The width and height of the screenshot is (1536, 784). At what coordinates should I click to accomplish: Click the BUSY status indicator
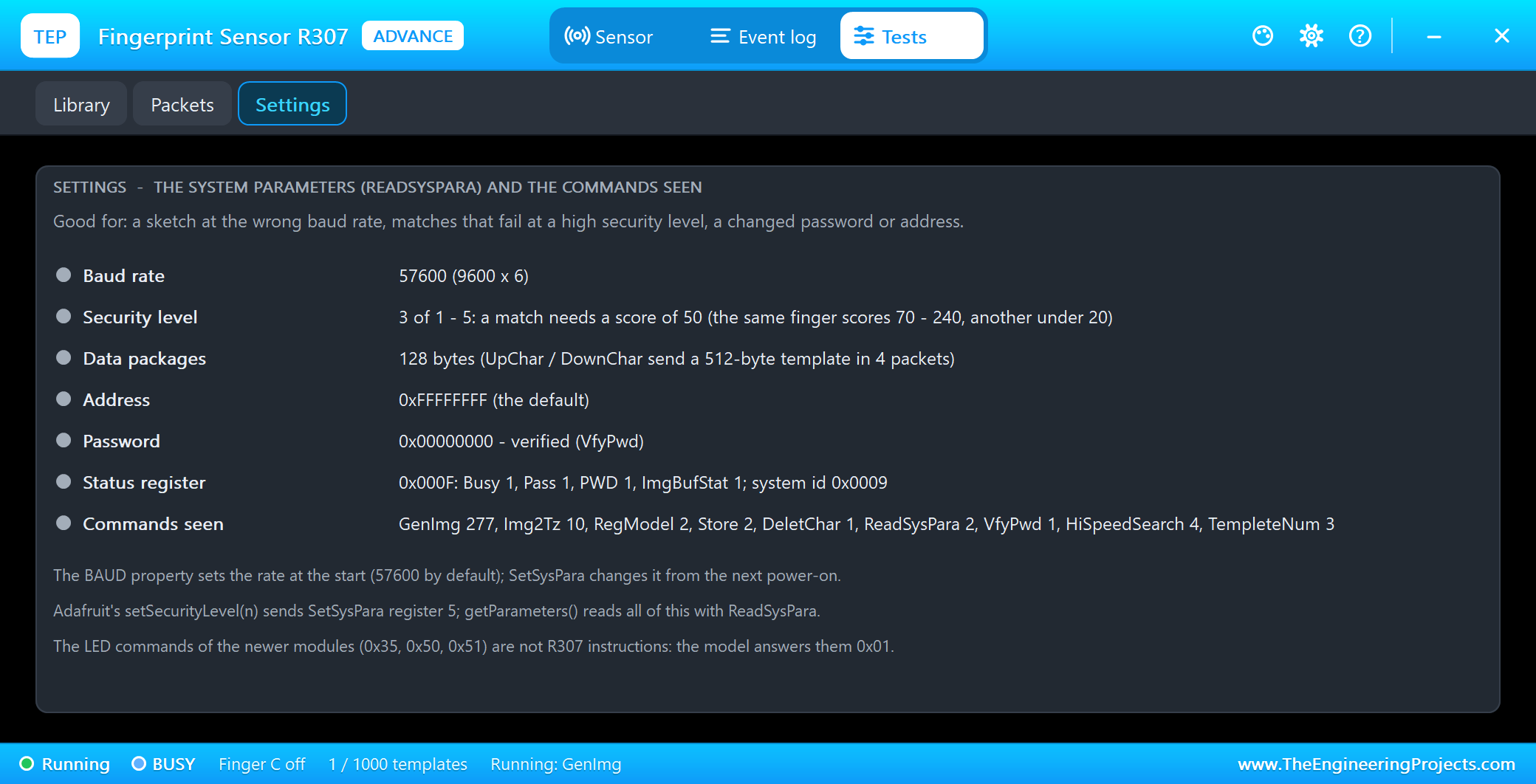tap(163, 764)
